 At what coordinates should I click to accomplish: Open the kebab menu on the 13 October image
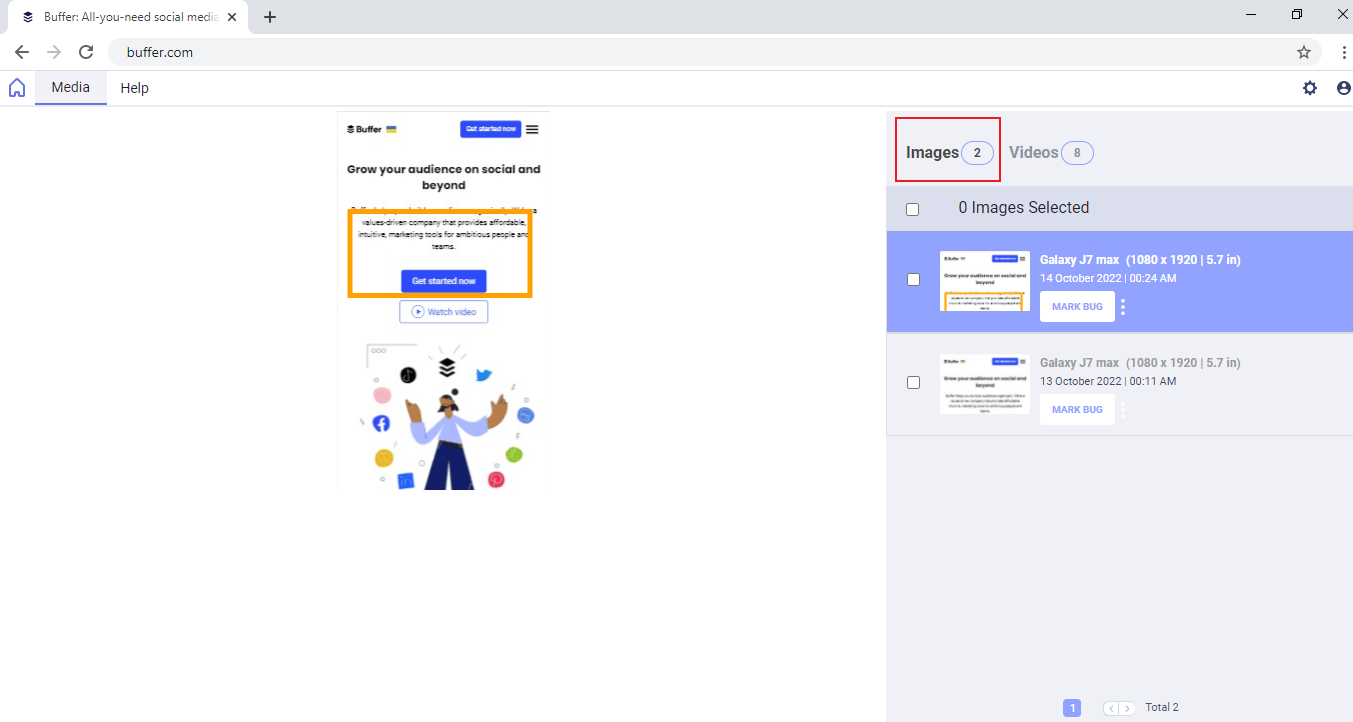(x=1122, y=409)
